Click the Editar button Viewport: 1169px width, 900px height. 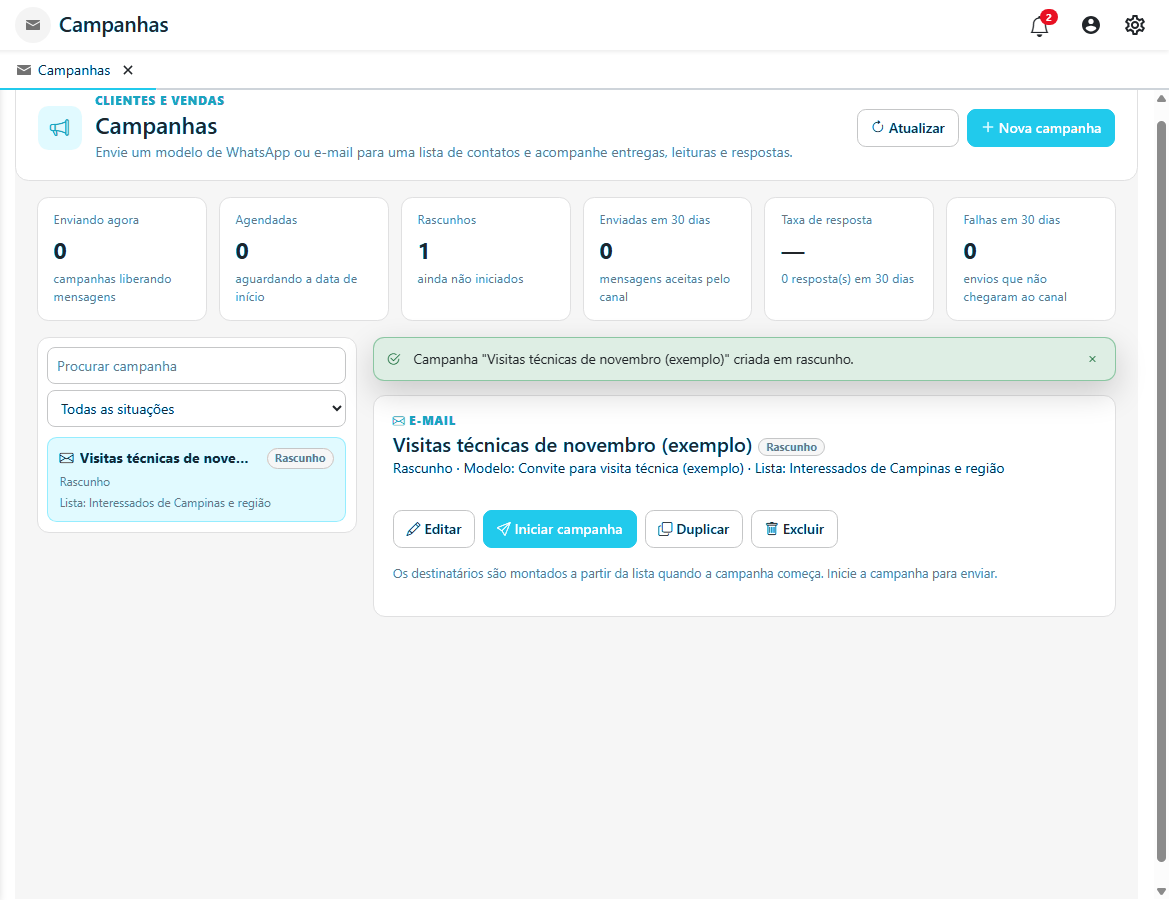(x=433, y=529)
